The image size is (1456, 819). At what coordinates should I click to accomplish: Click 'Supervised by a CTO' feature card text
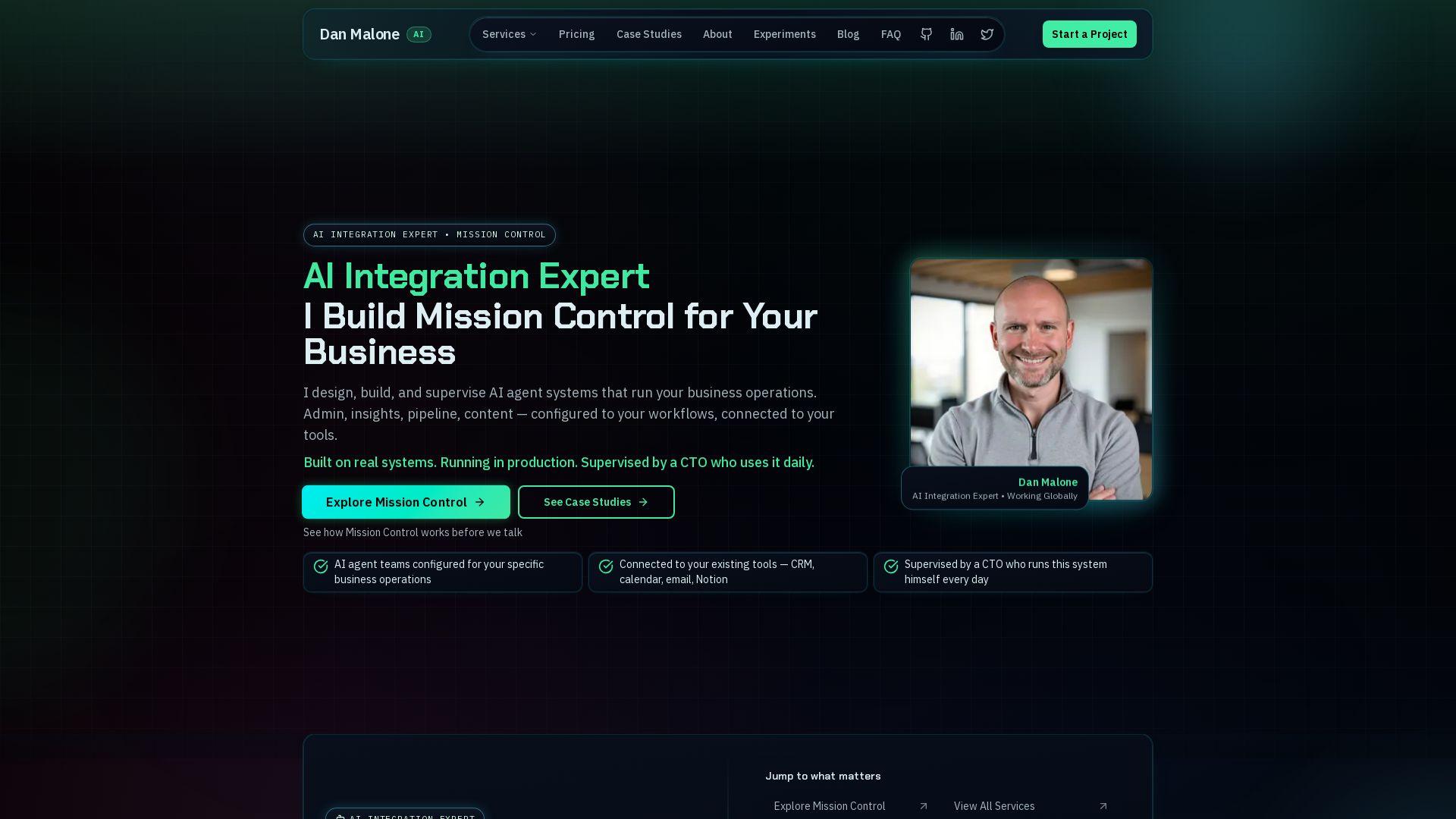click(1006, 572)
